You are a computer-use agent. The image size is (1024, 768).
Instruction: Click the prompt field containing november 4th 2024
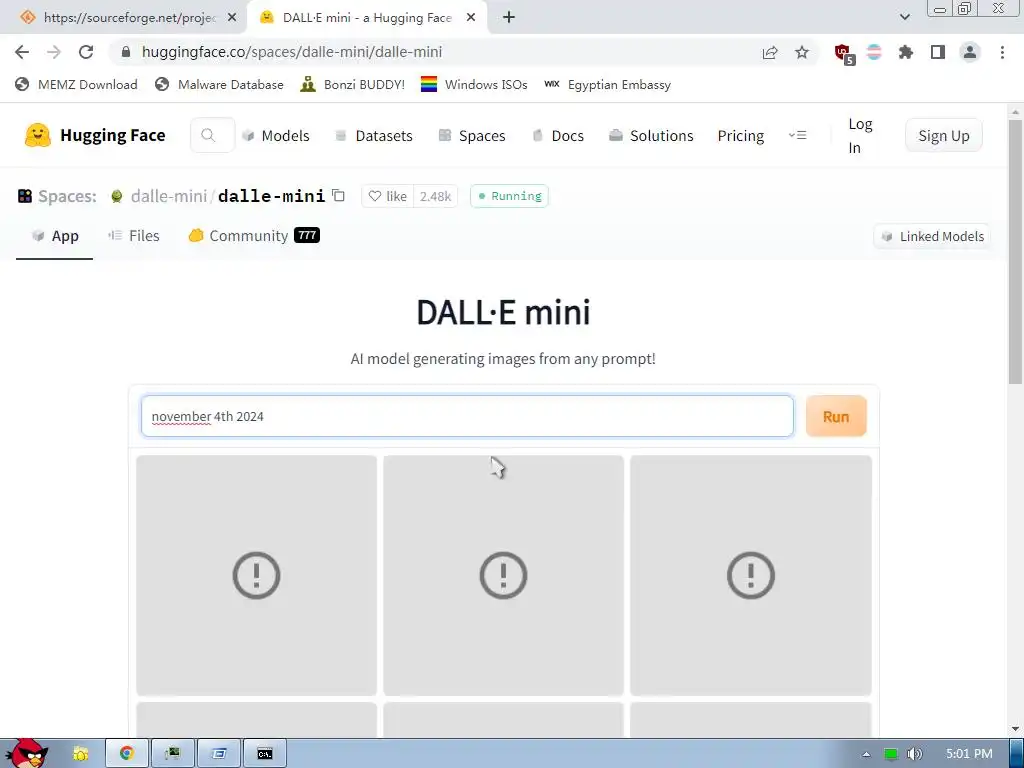tap(468, 416)
